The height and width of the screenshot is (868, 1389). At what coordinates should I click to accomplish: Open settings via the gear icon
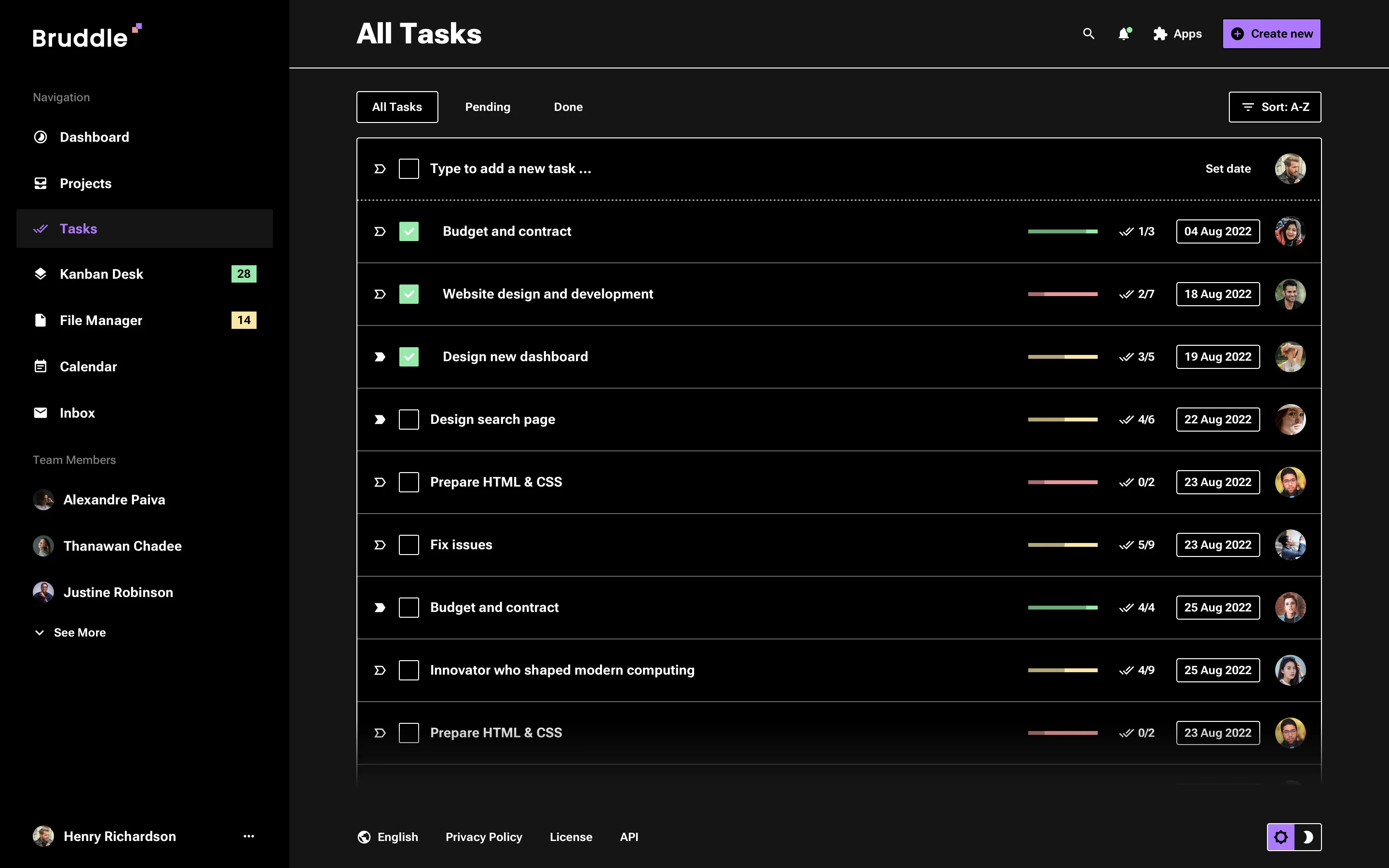pyautogui.click(x=1281, y=837)
